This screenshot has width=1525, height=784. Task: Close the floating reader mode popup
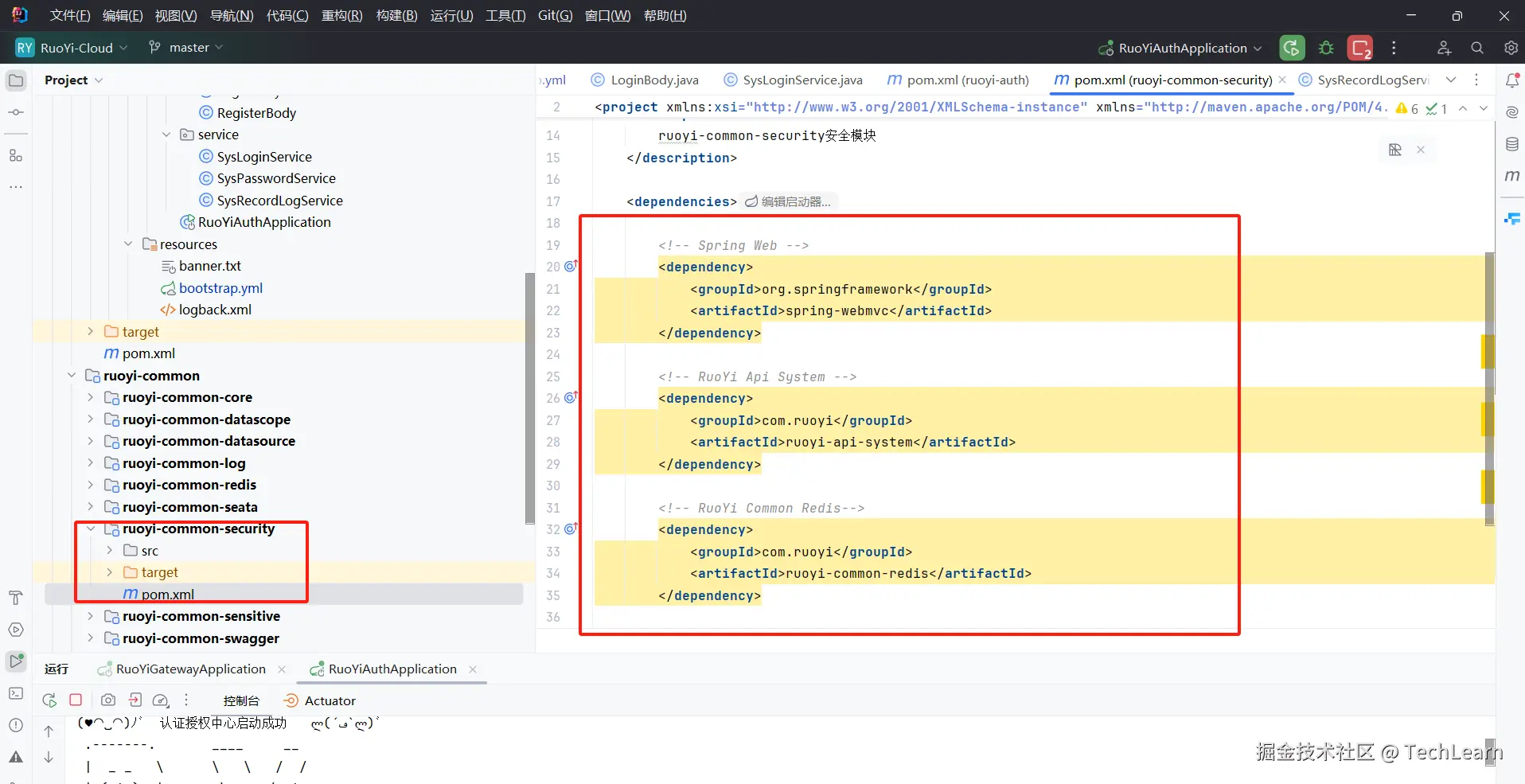(x=1421, y=150)
